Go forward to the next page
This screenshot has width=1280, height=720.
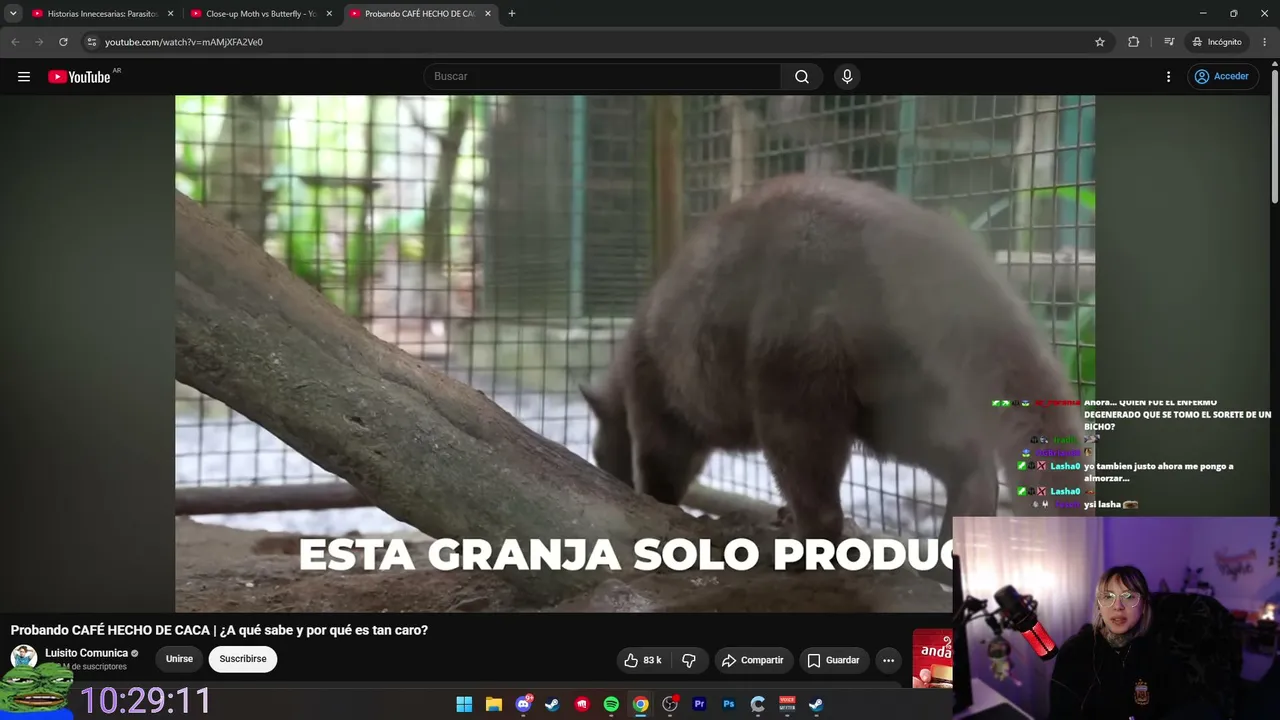tap(39, 42)
